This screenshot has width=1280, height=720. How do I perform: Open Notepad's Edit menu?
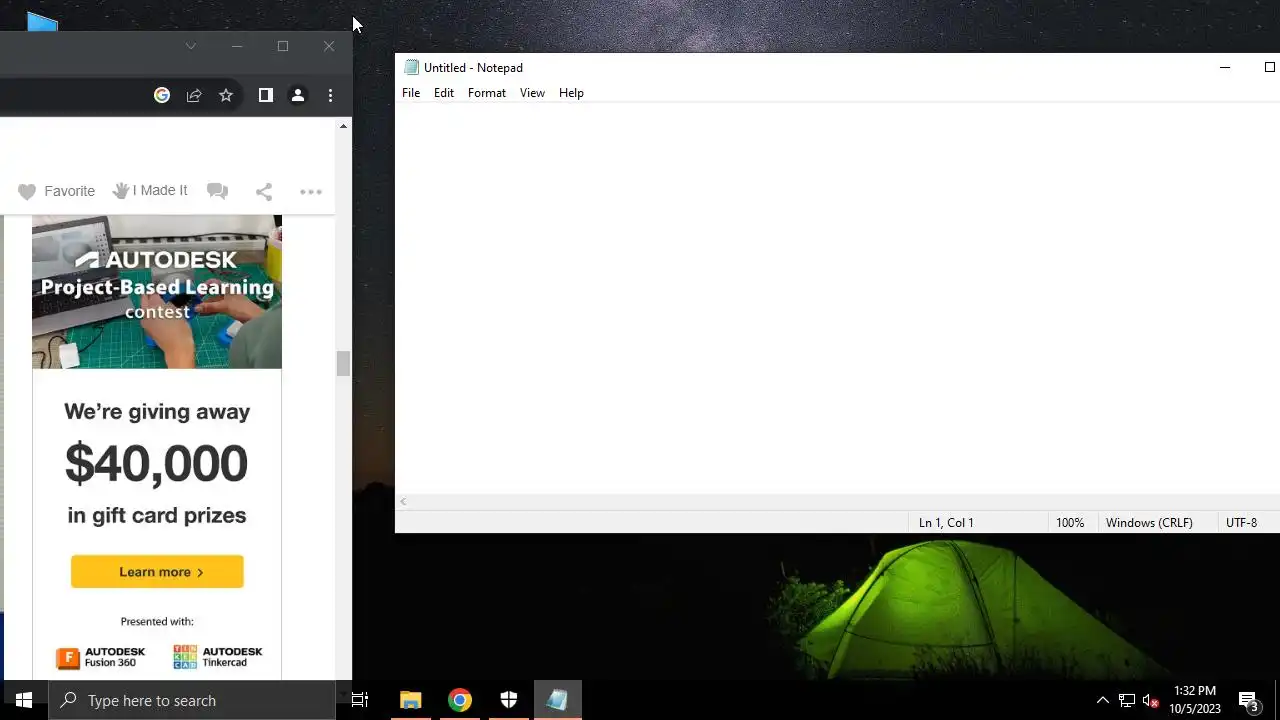click(x=444, y=93)
